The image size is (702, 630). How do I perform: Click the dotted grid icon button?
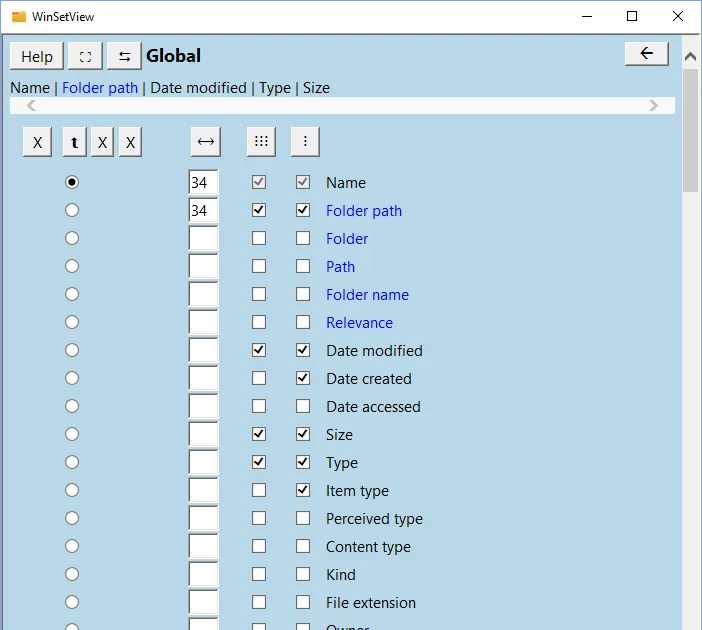[x=261, y=142]
